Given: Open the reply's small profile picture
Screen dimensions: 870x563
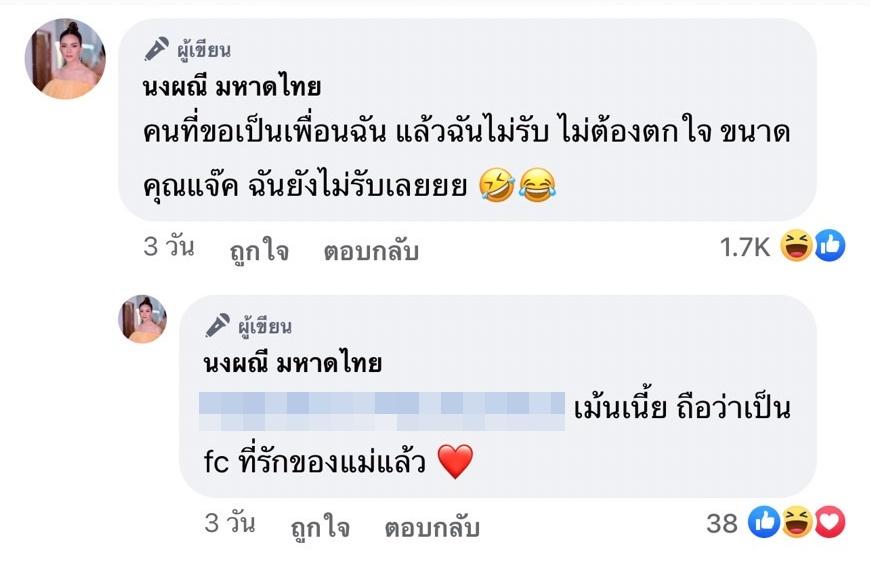Looking at the screenshot, I should tap(143, 319).
